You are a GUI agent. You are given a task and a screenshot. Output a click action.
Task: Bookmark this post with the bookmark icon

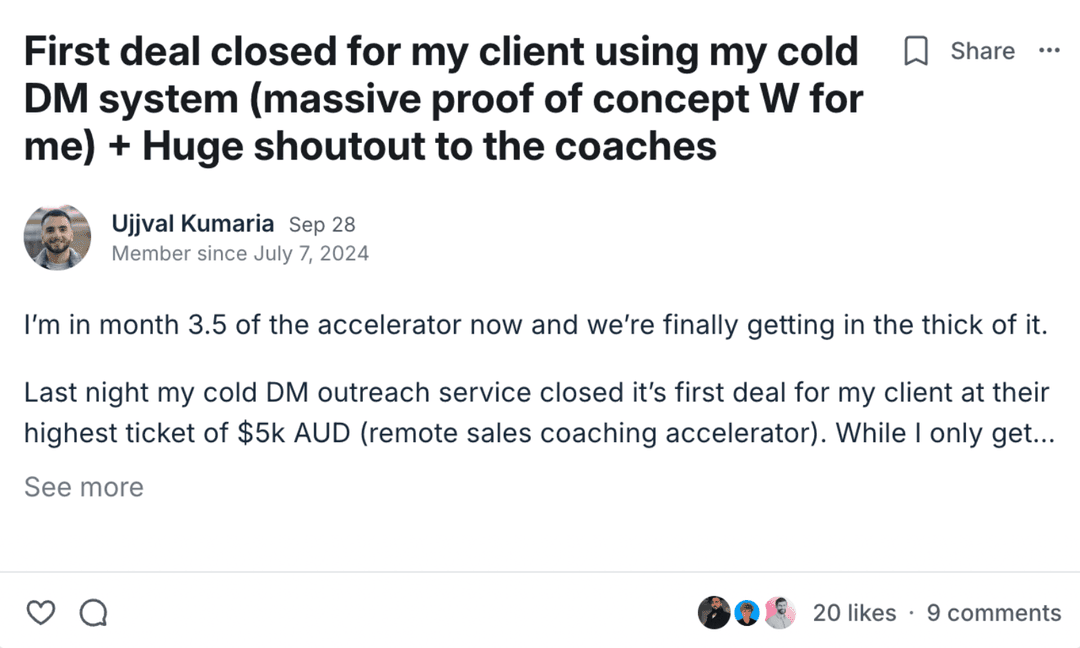[916, 51]
